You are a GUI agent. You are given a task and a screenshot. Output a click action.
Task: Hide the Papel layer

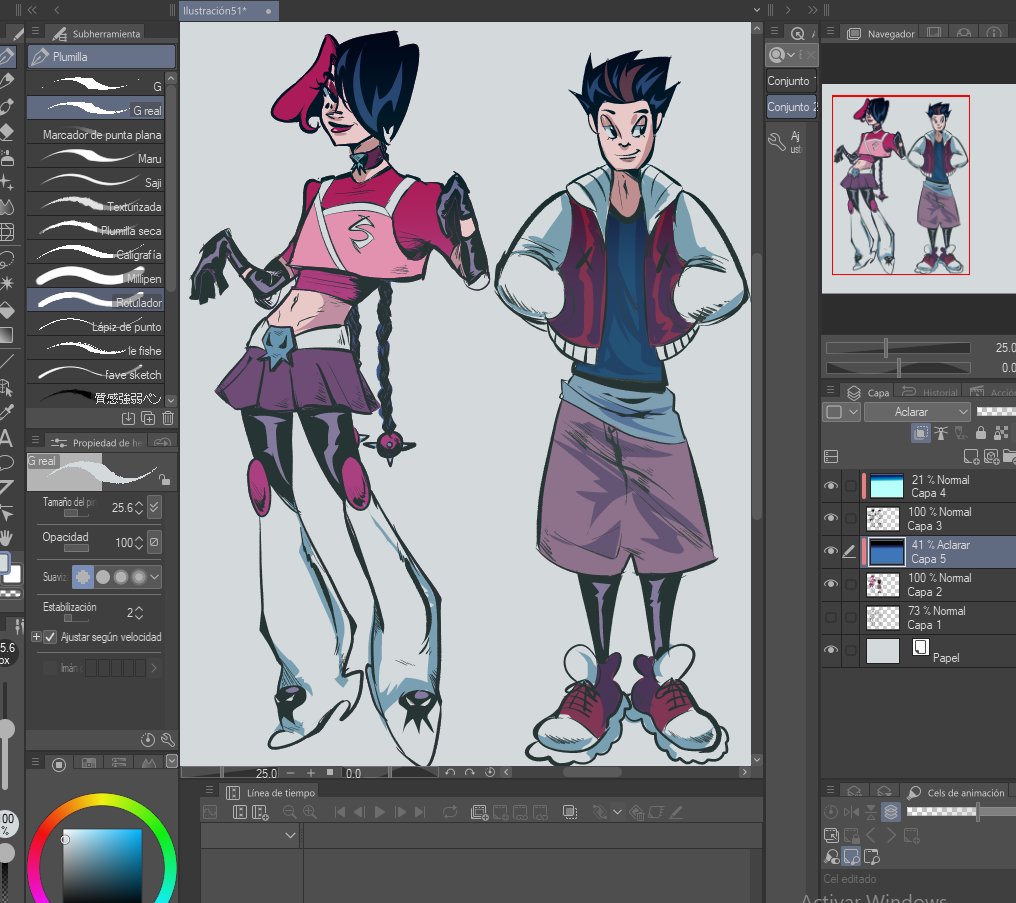831,650
